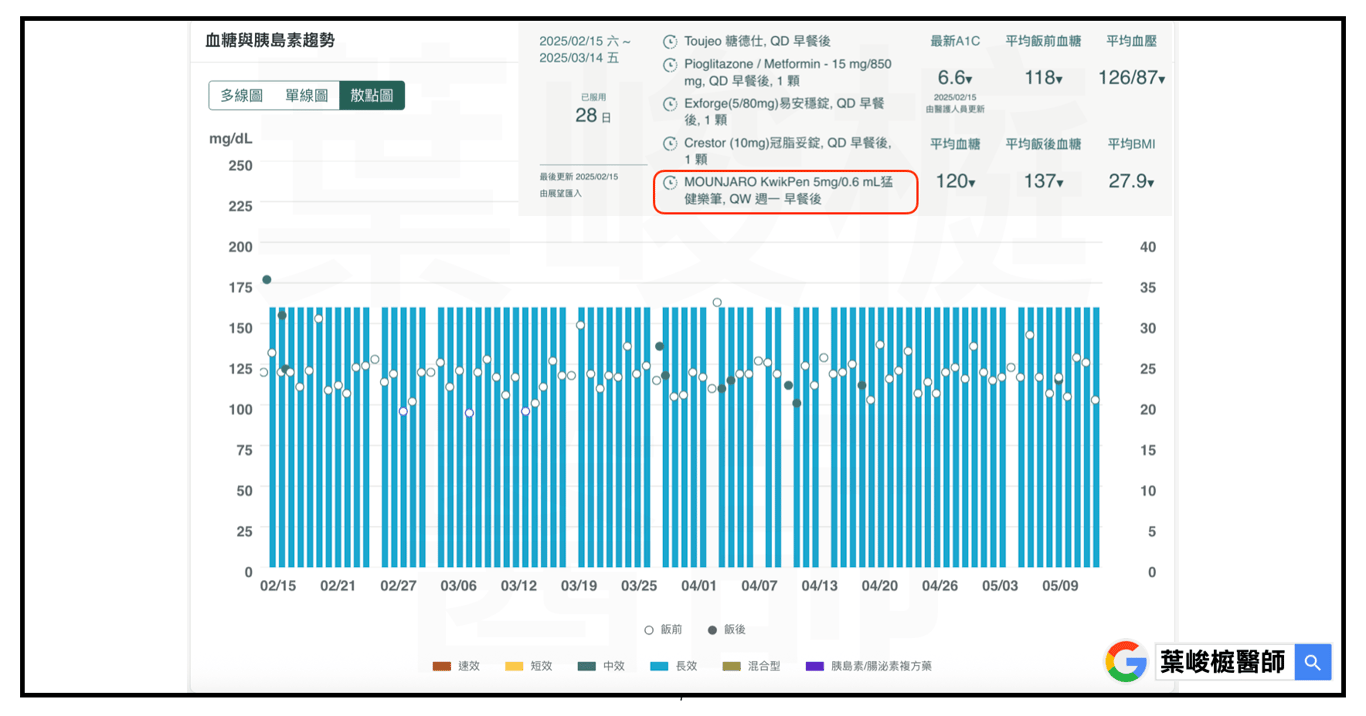
Task: Click the clock icon beside Pioglitazone / Metformin
Action: click(x=670, y=65)
